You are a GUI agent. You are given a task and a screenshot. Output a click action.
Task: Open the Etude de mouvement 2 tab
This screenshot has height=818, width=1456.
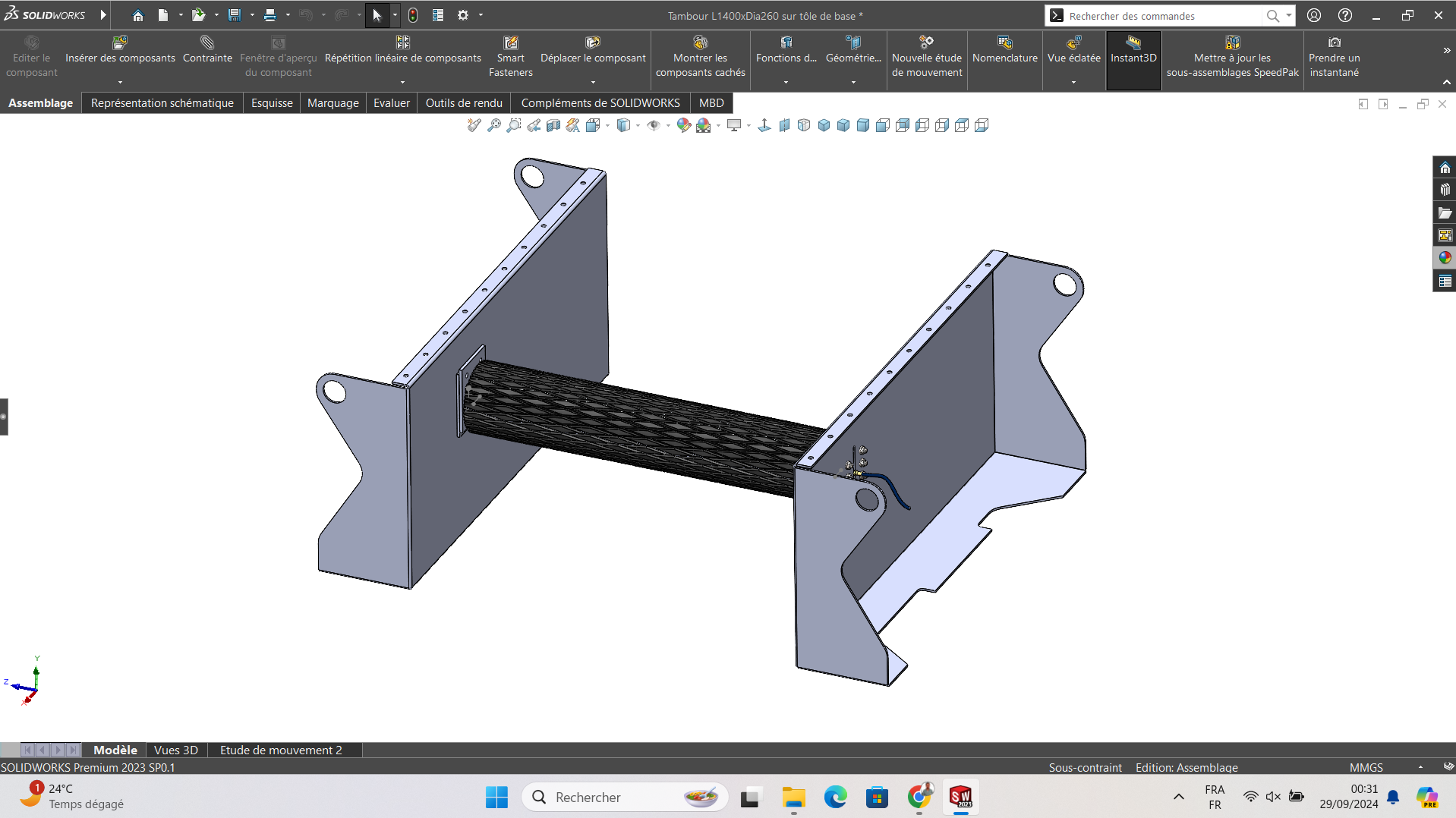(281, 750)
